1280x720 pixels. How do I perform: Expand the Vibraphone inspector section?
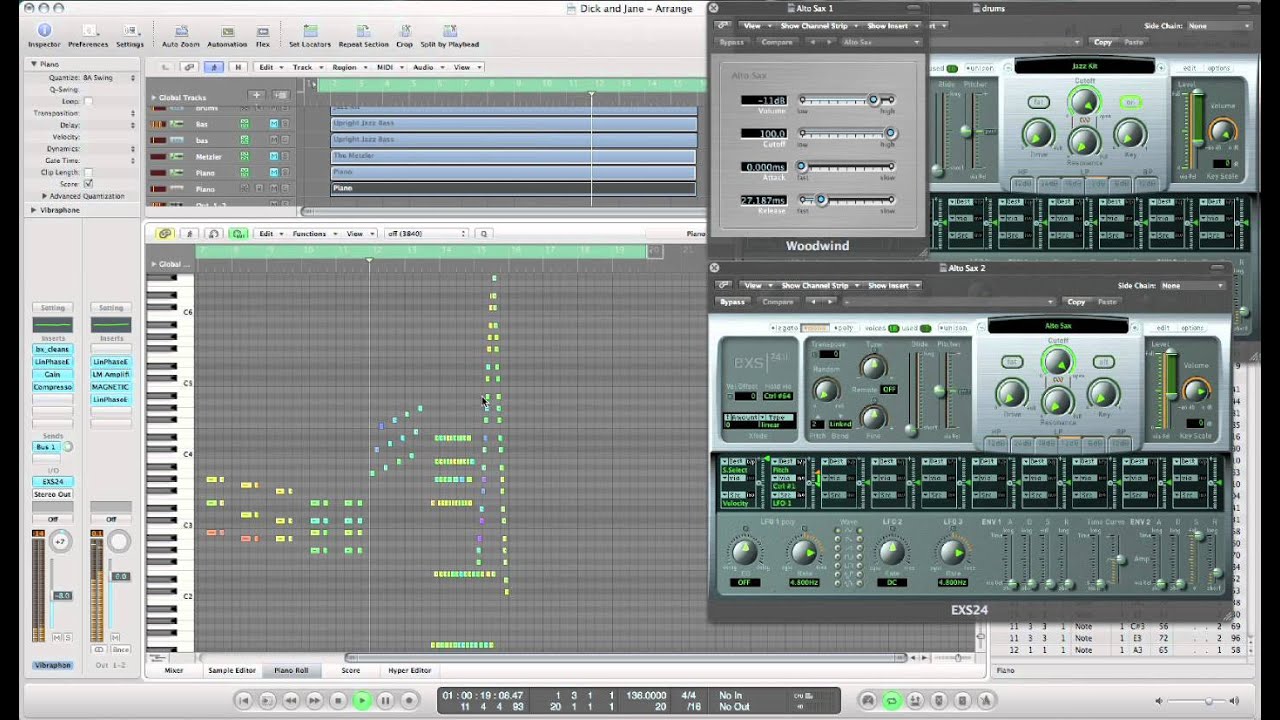(x=34, y=210)
